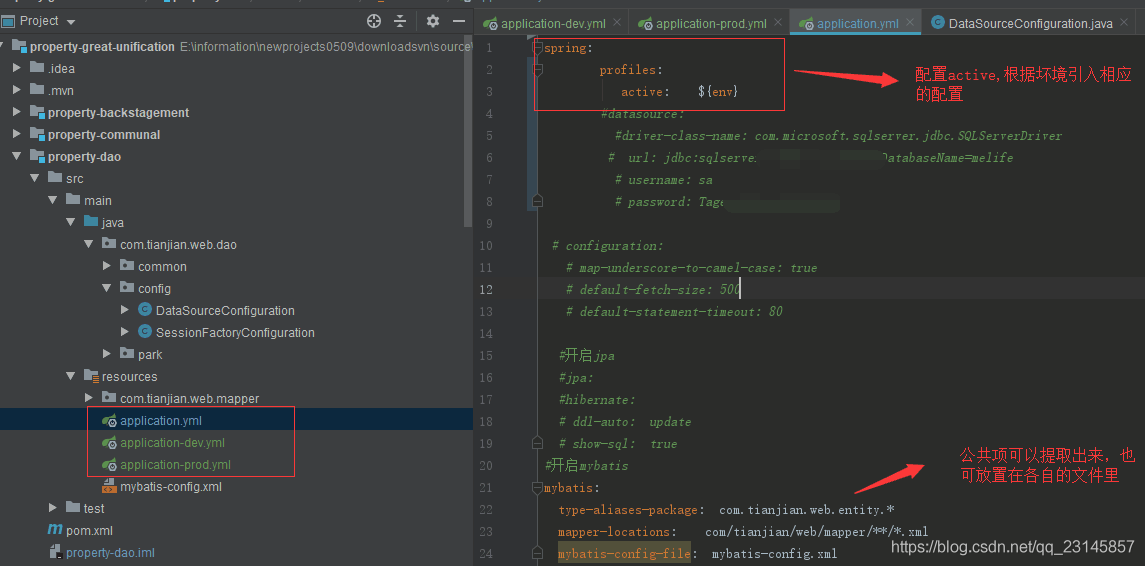Image resolution: width=1145 pixels, height=566 pixels.
Task: Select SessionFactoryConfiguration class in tree
Action: 235,332
